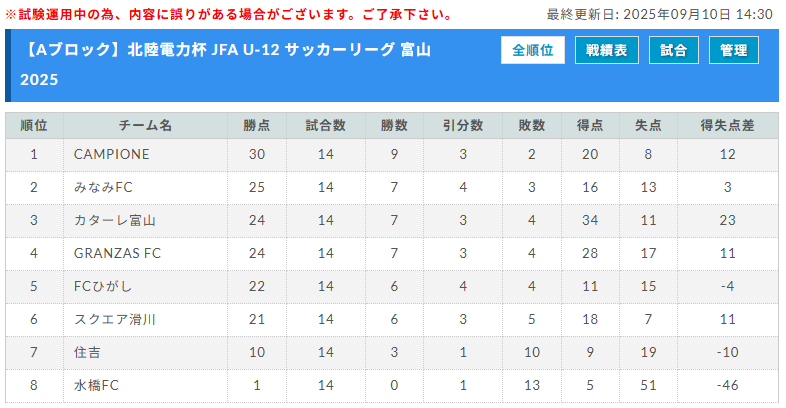
Task: Click スクエア滑川 team name
Action: click(x=115, y=319)
